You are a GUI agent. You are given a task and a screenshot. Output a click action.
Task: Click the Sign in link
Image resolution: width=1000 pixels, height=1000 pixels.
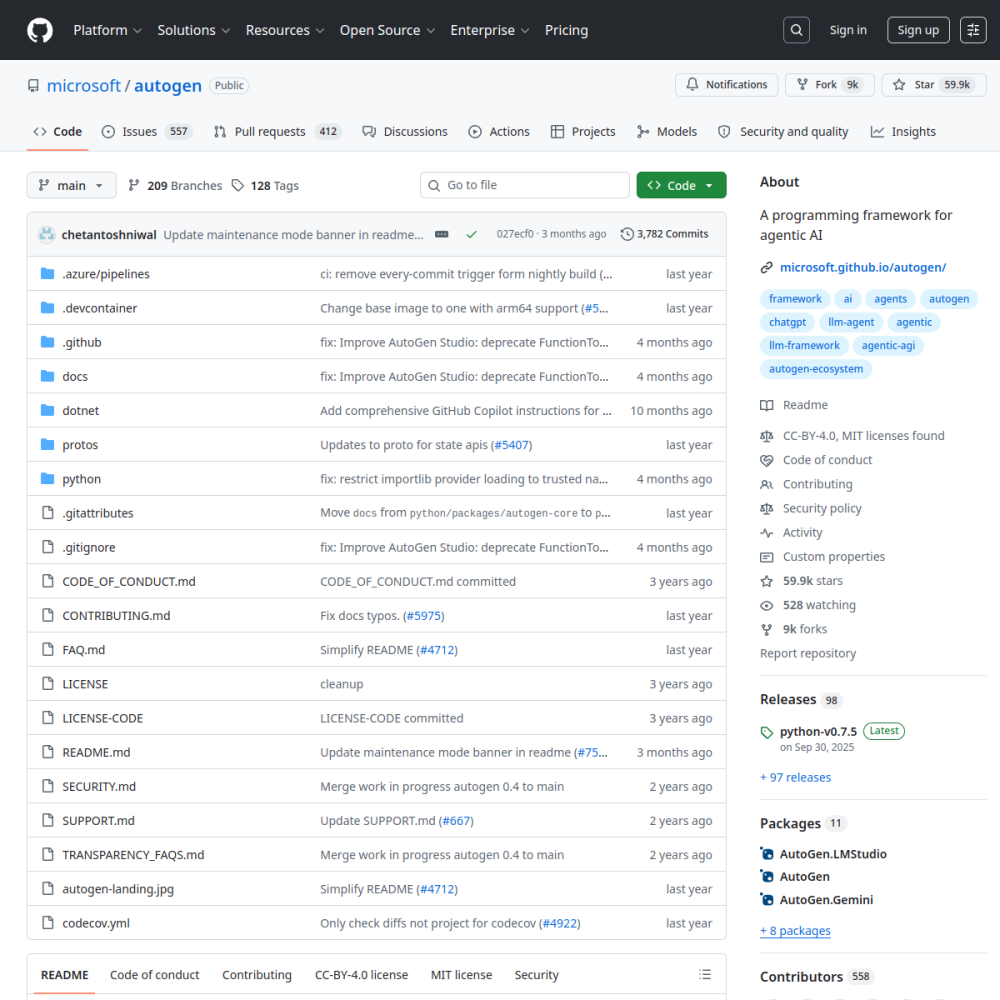[x=848, y=30]
